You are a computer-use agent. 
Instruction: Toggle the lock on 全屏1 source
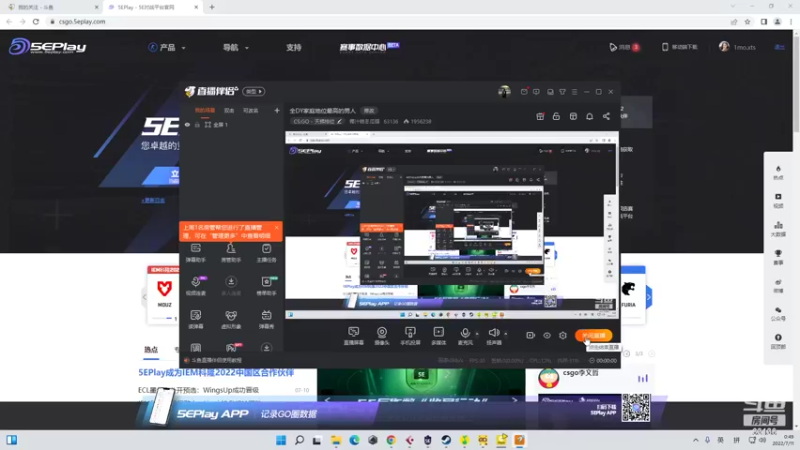(x=197, y=124)
